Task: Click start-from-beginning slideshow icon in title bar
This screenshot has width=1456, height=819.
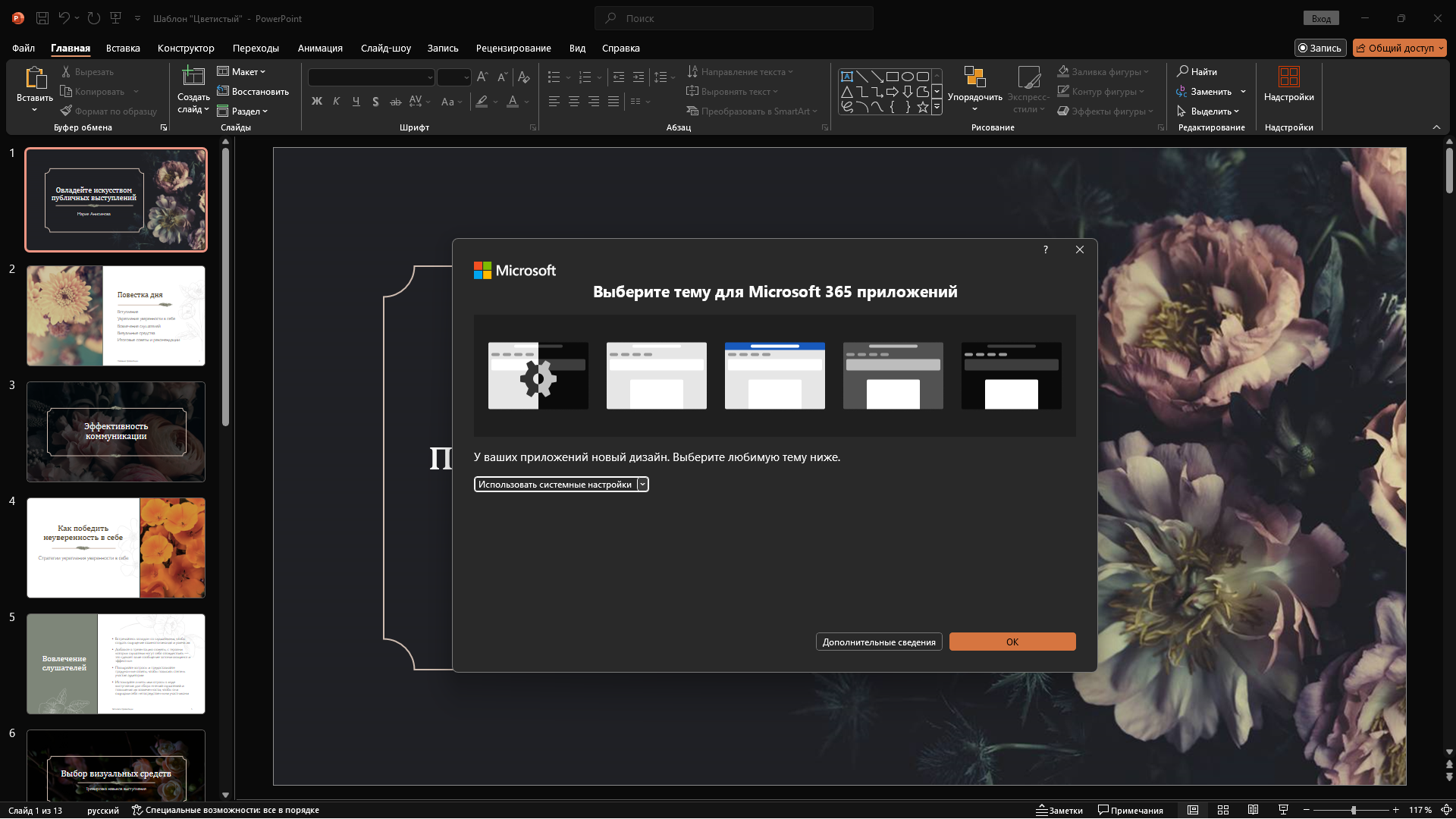Action: (x=115, y=18)
